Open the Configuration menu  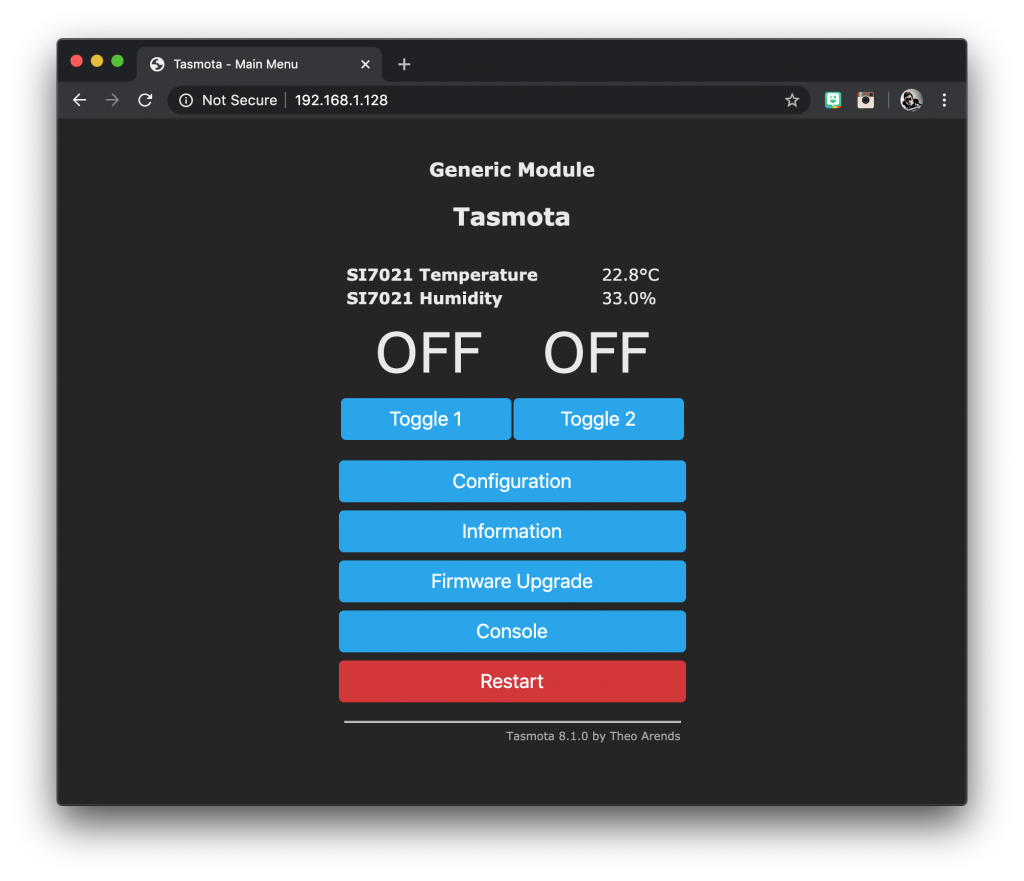(x=512, y=481)
